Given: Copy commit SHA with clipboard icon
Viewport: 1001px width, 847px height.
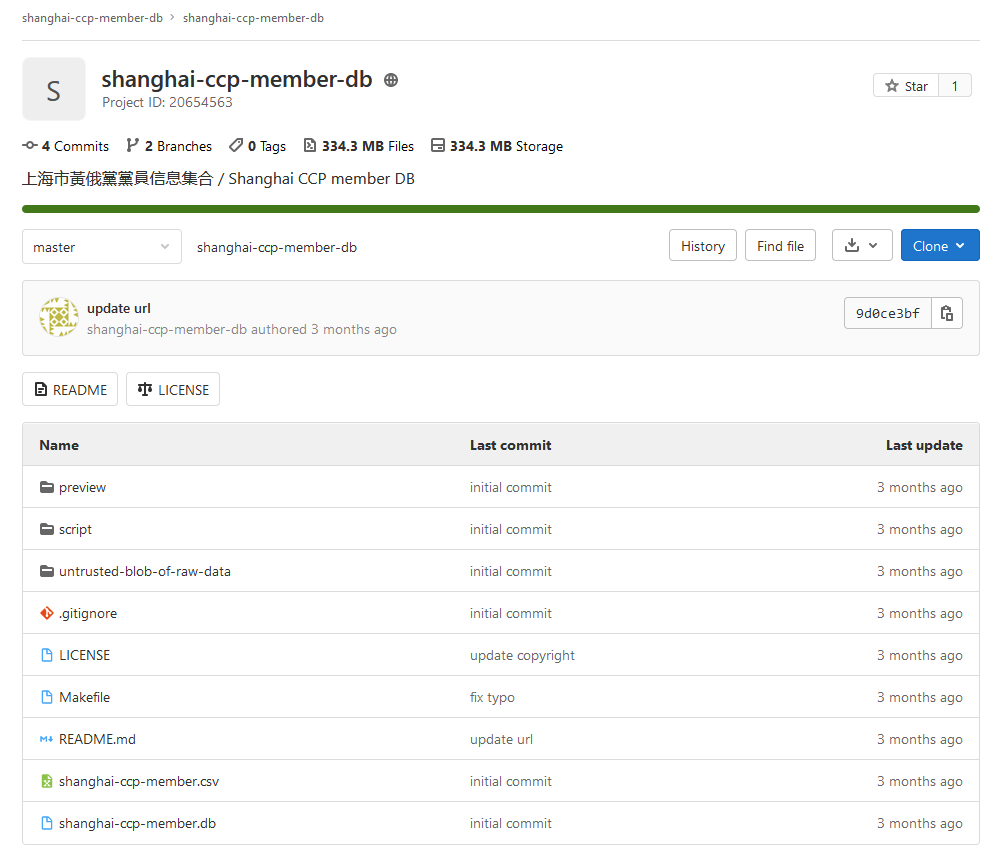Looking at the screenshot, I should pyautogui.click(x=947, y=313).
